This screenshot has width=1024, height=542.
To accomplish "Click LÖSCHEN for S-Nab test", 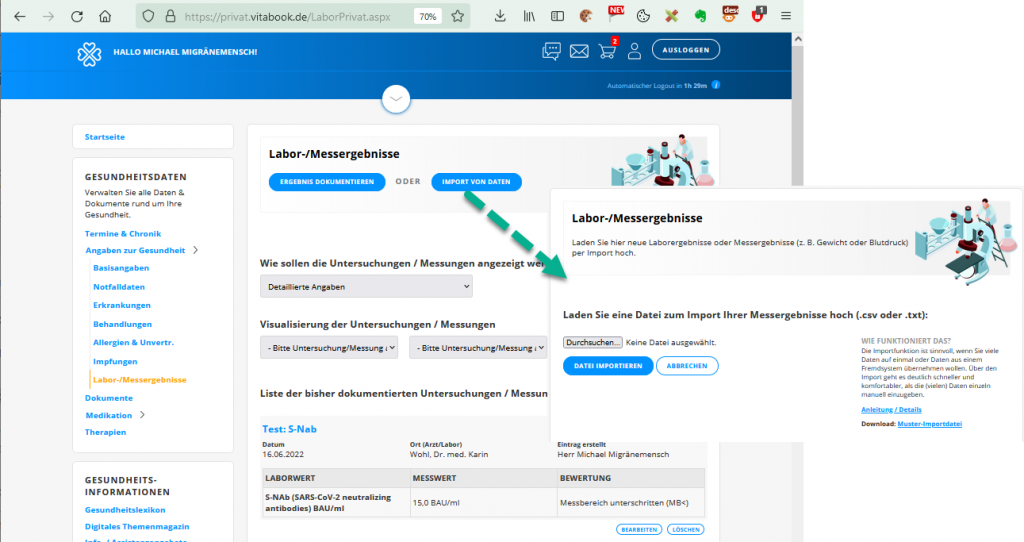I will pos(686,530).
